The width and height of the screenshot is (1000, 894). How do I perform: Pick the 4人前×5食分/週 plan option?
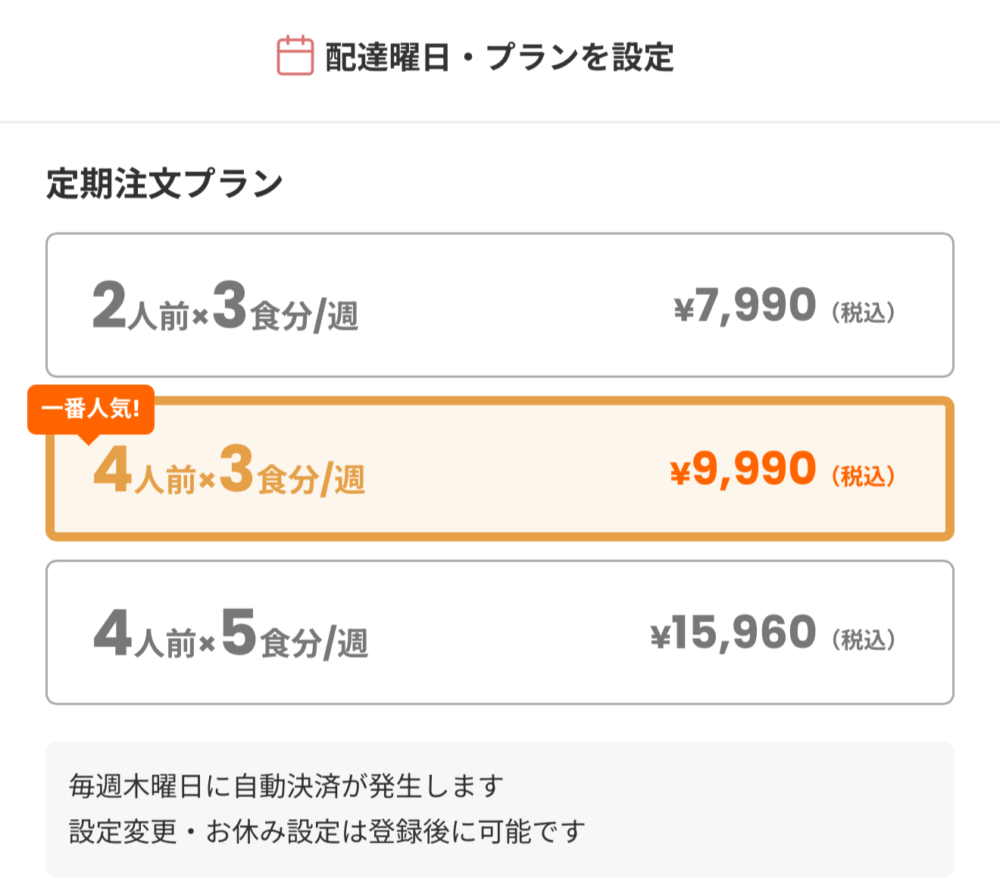point(499,632)
